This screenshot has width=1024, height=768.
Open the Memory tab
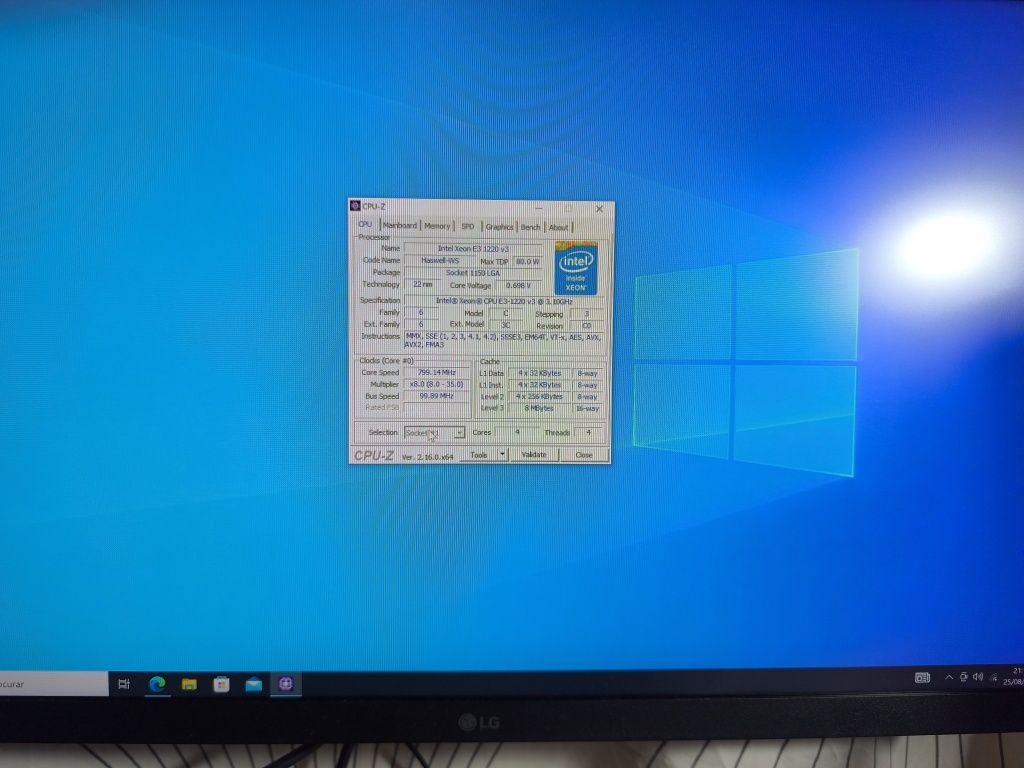pos(437,226)
